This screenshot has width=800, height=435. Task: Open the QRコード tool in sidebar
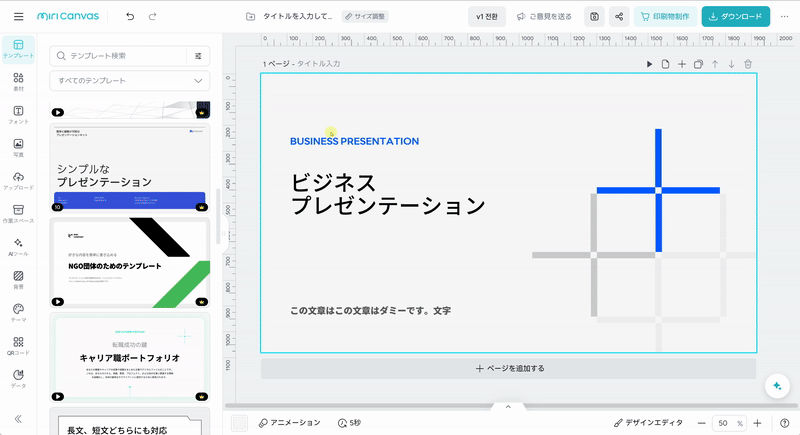18,347
